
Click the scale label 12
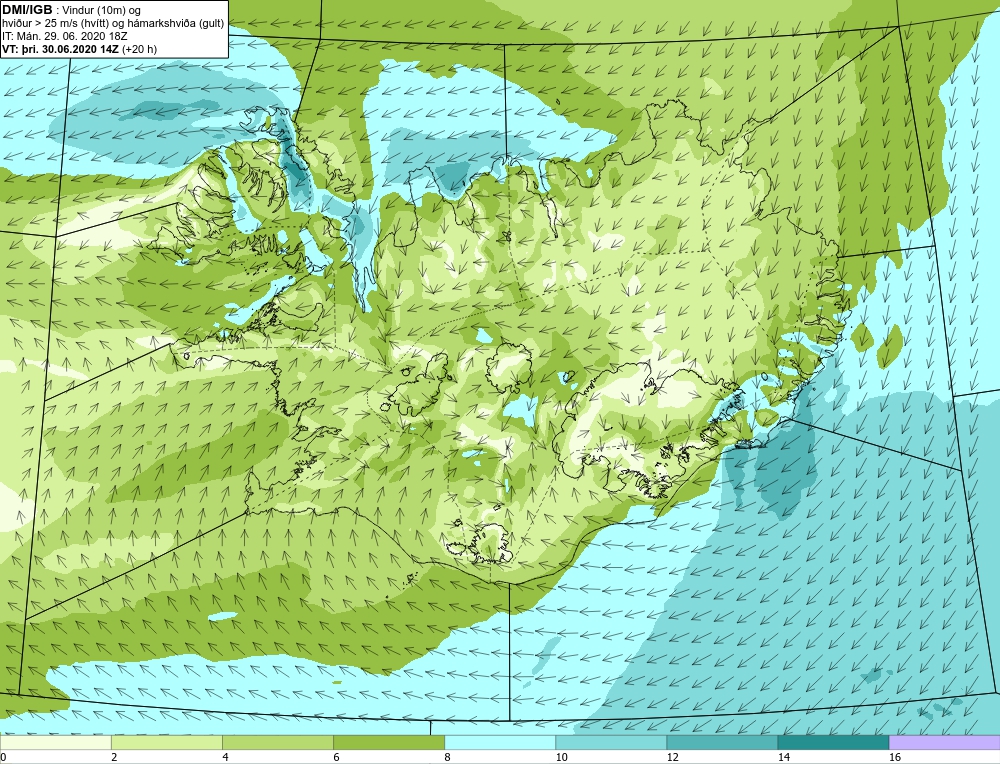coord(673,757)
